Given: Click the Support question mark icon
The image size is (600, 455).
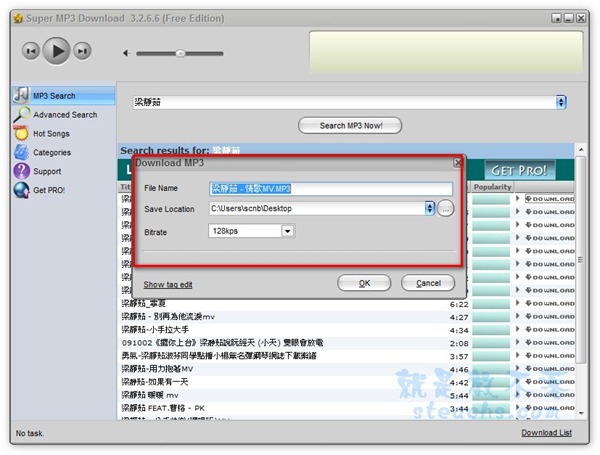Looking at the screenshot, I should [x=21, y=171].
